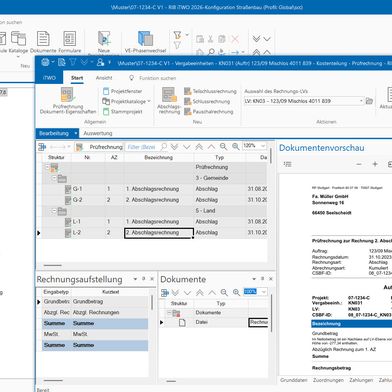392x392 pixels.
Task: Select the MwSt. row in Rechnungsaufstellung
Action: 94,334
